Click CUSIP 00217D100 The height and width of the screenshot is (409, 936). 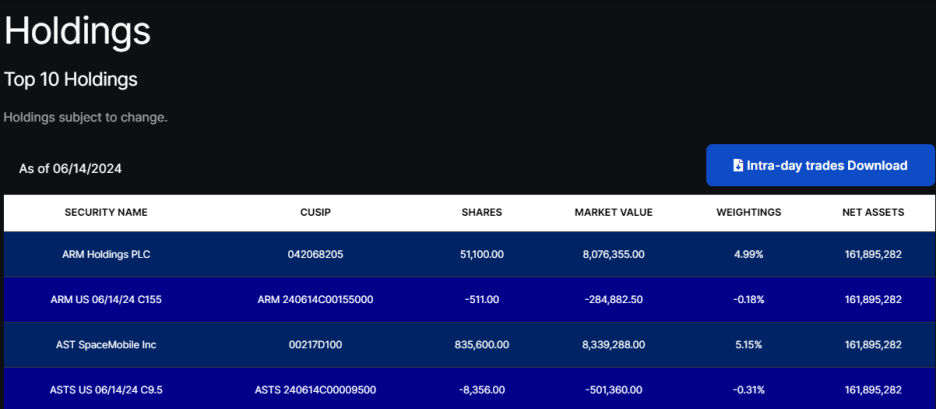tap(315, 345)
